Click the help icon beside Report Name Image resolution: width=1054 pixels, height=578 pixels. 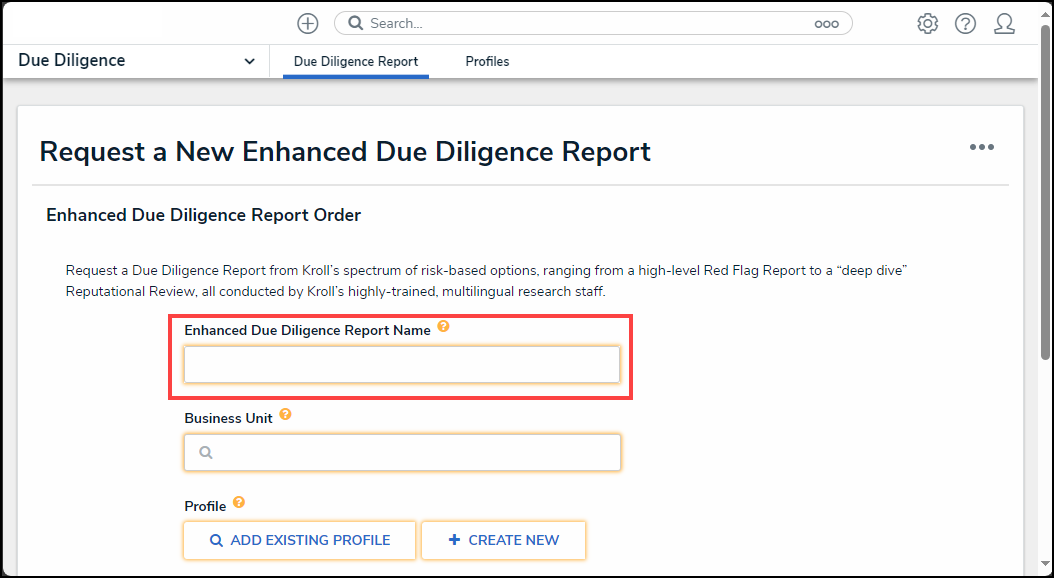tap(443, 327)
